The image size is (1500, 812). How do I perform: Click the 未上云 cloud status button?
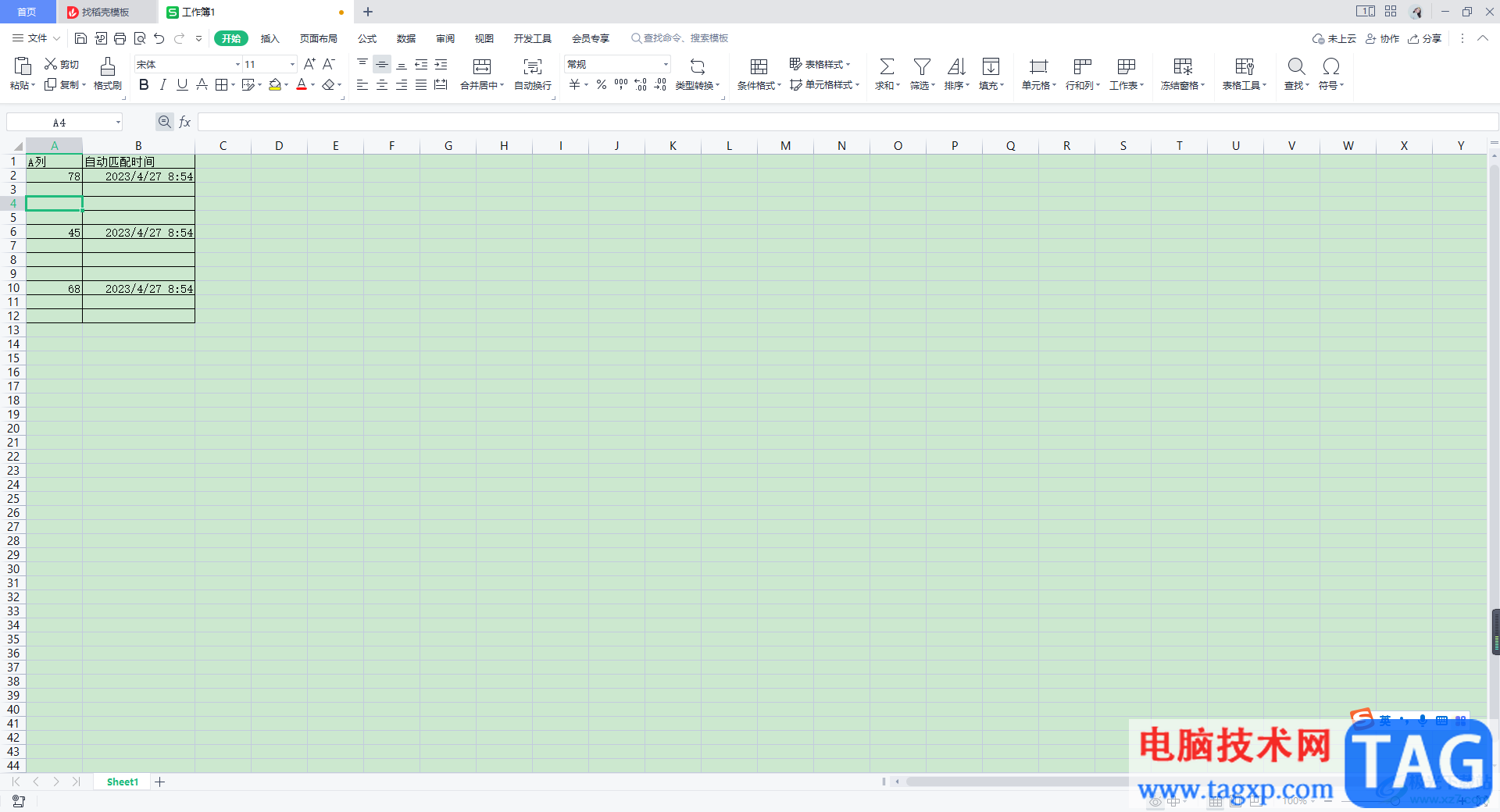(1334, 38)
